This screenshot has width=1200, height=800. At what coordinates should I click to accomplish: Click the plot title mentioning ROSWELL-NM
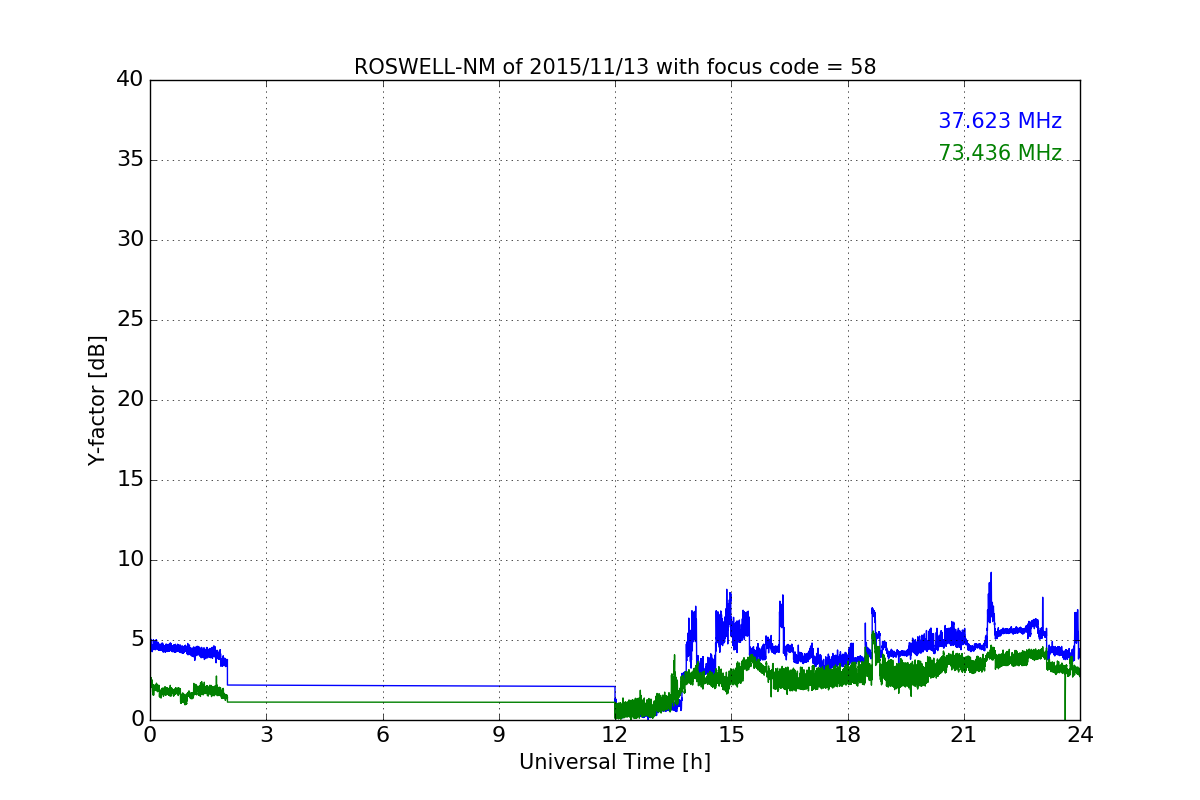click(x=615, y=67)
